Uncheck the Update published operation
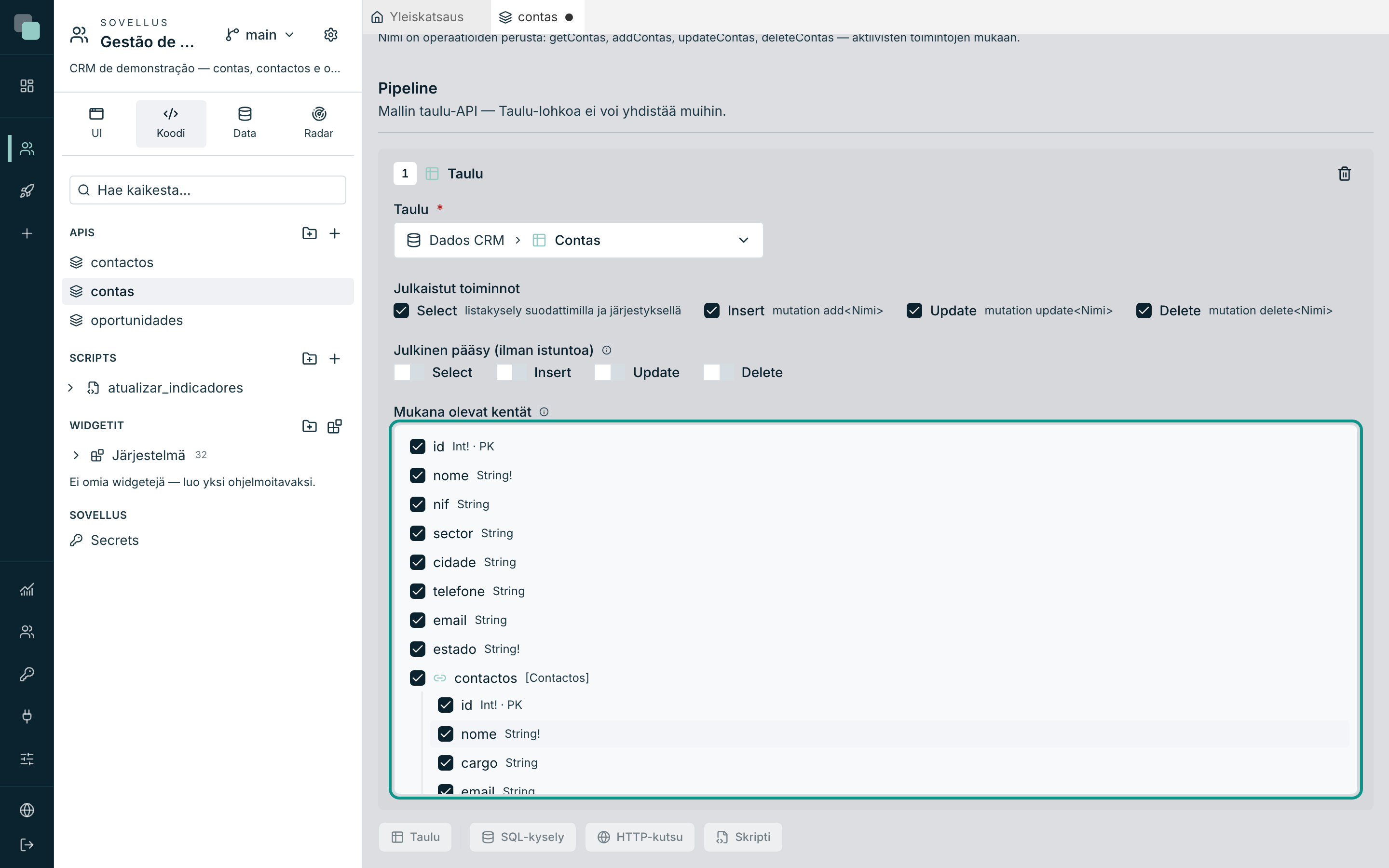The image size is (1389, 868). coord(914,311)
